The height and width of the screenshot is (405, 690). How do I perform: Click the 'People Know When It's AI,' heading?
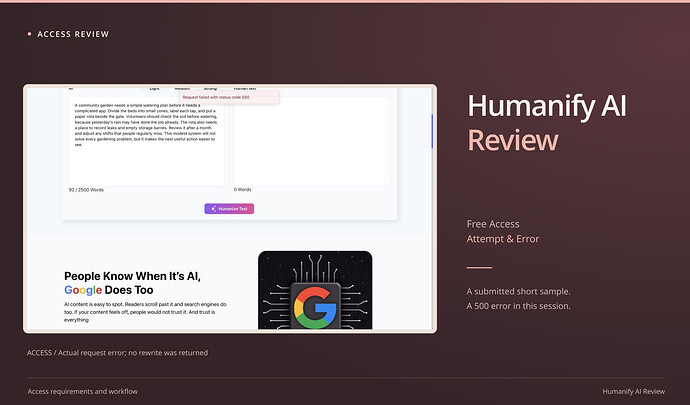tap(132, 276)
